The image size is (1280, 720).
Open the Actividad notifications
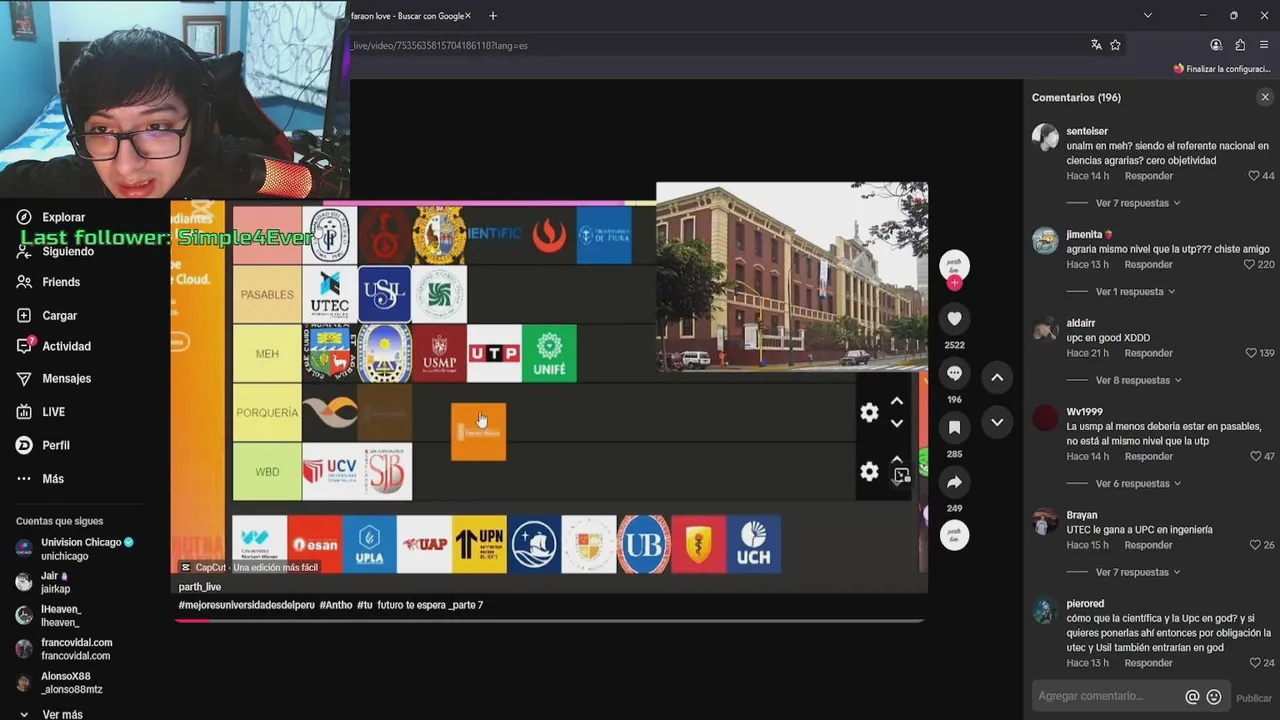(54, 346)
